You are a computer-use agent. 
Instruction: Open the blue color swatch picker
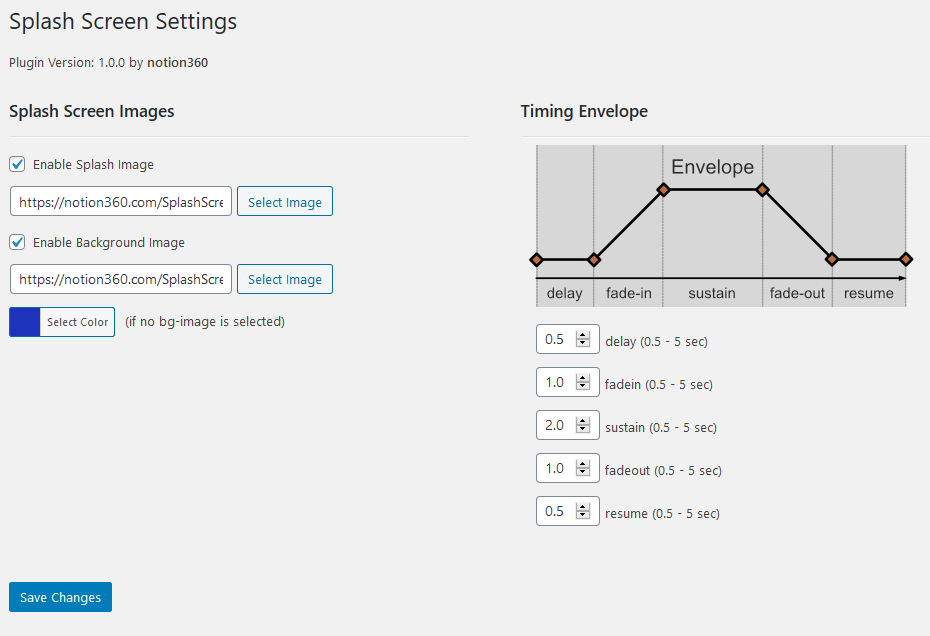(24, 322)
